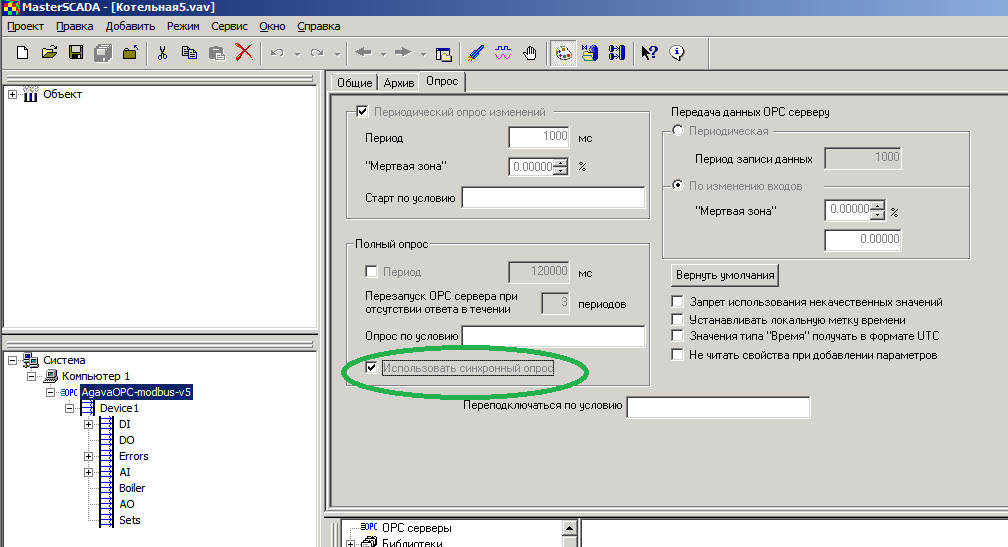The height and width of the screenshot is (547, 1008).
Task: Open the forward navigation dropdown arrow
Action: pyautogui.click(x=423, y=54)
